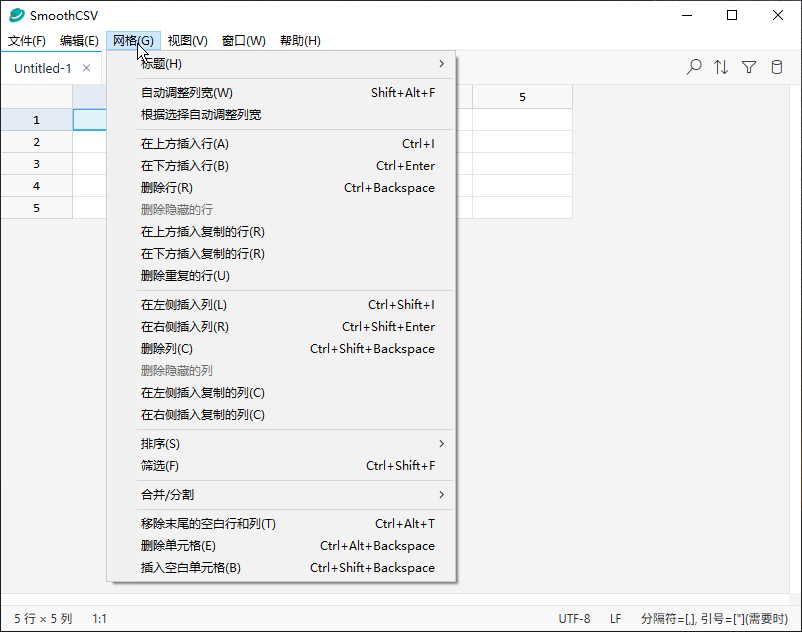802x632 pixels.
Task: Choose 在上方插入行(A) from menu
Action: [x=185, y=144]
